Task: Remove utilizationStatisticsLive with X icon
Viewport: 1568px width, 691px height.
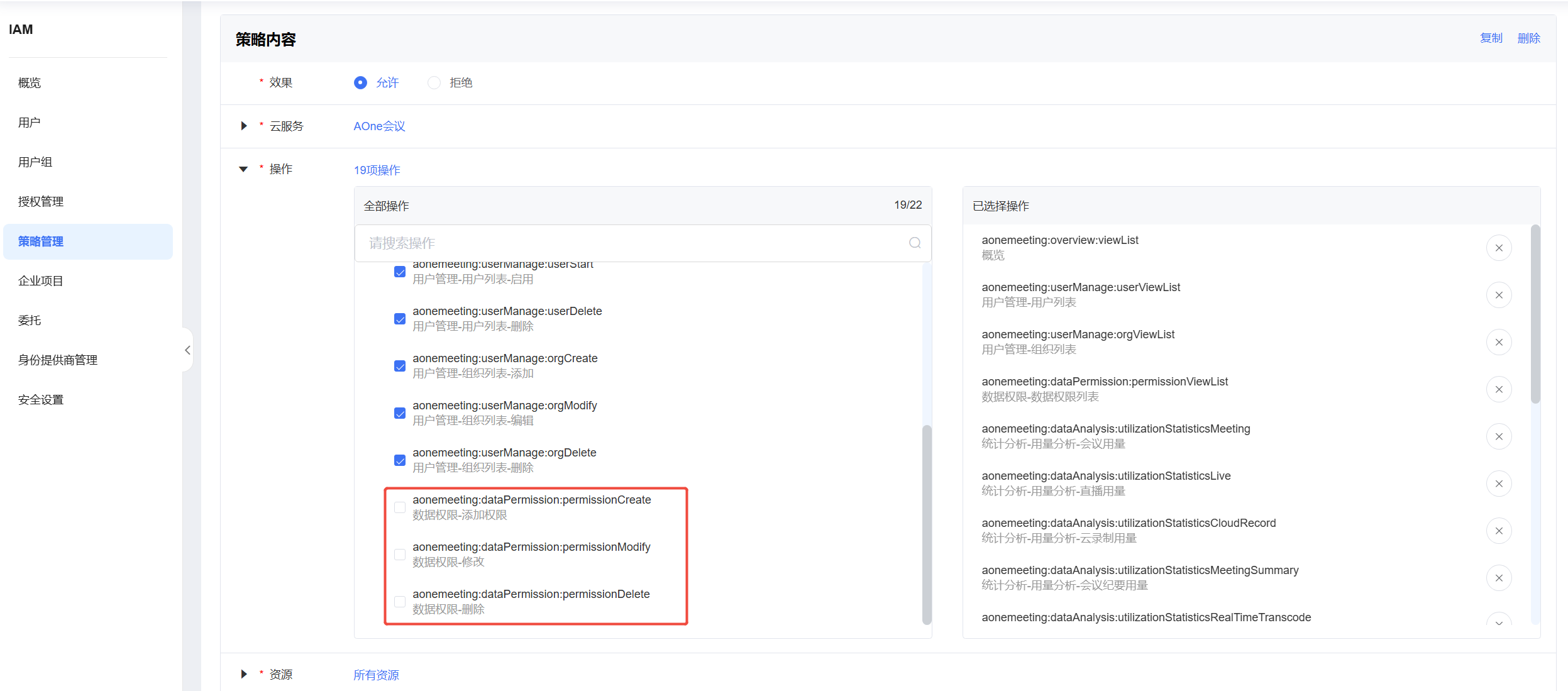Action: coord(1499,484)
